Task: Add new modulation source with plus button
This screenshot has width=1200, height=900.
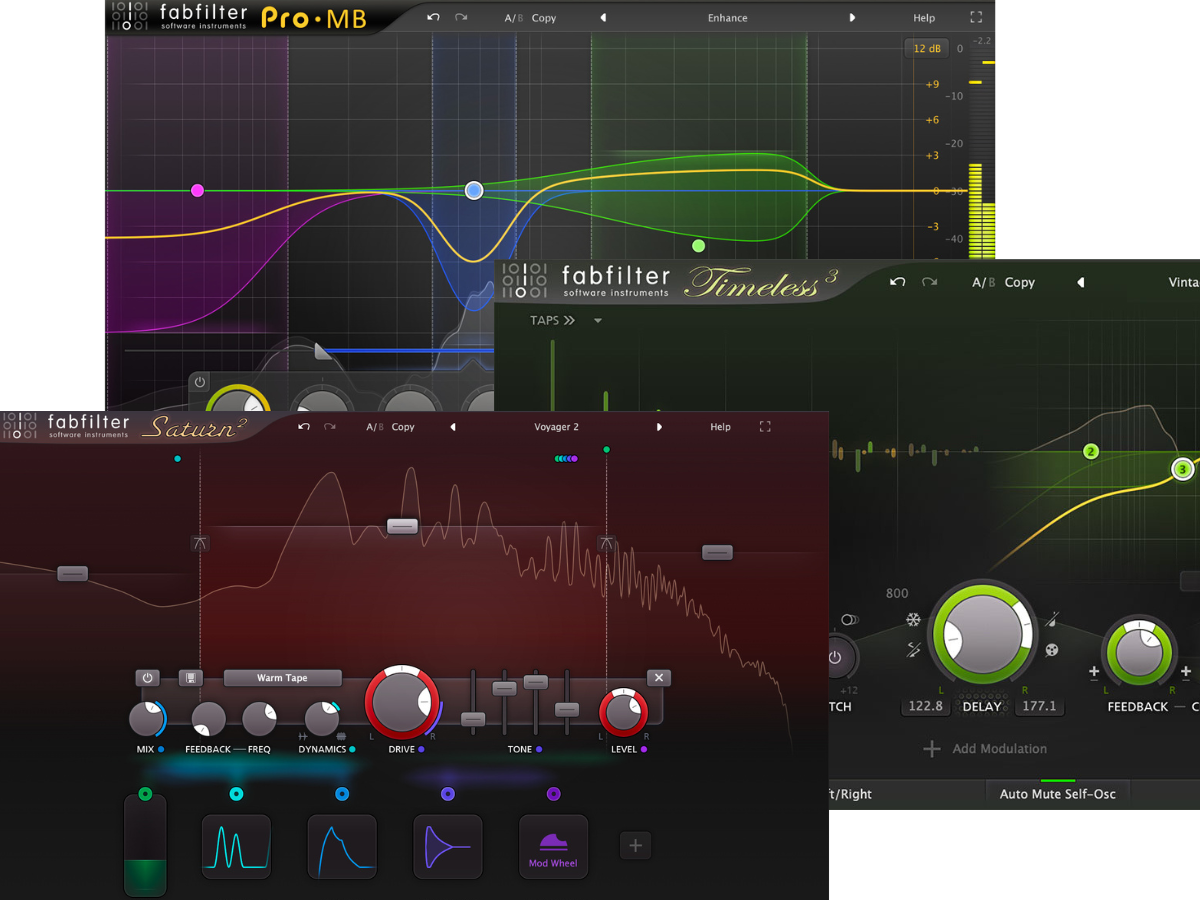Action: (x=635, y=846)
